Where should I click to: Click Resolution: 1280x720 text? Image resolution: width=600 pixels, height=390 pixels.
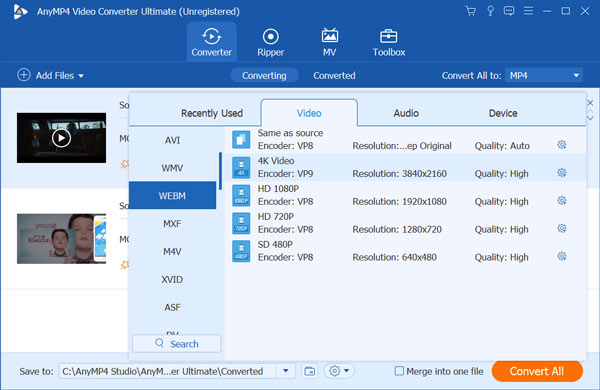click(397, 230)
